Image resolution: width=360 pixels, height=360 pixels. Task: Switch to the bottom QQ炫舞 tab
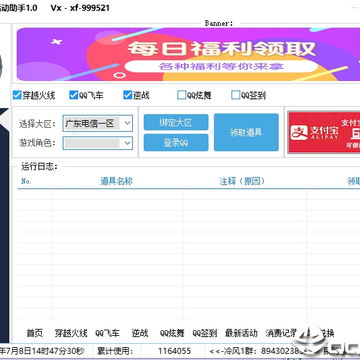[172, 333]
